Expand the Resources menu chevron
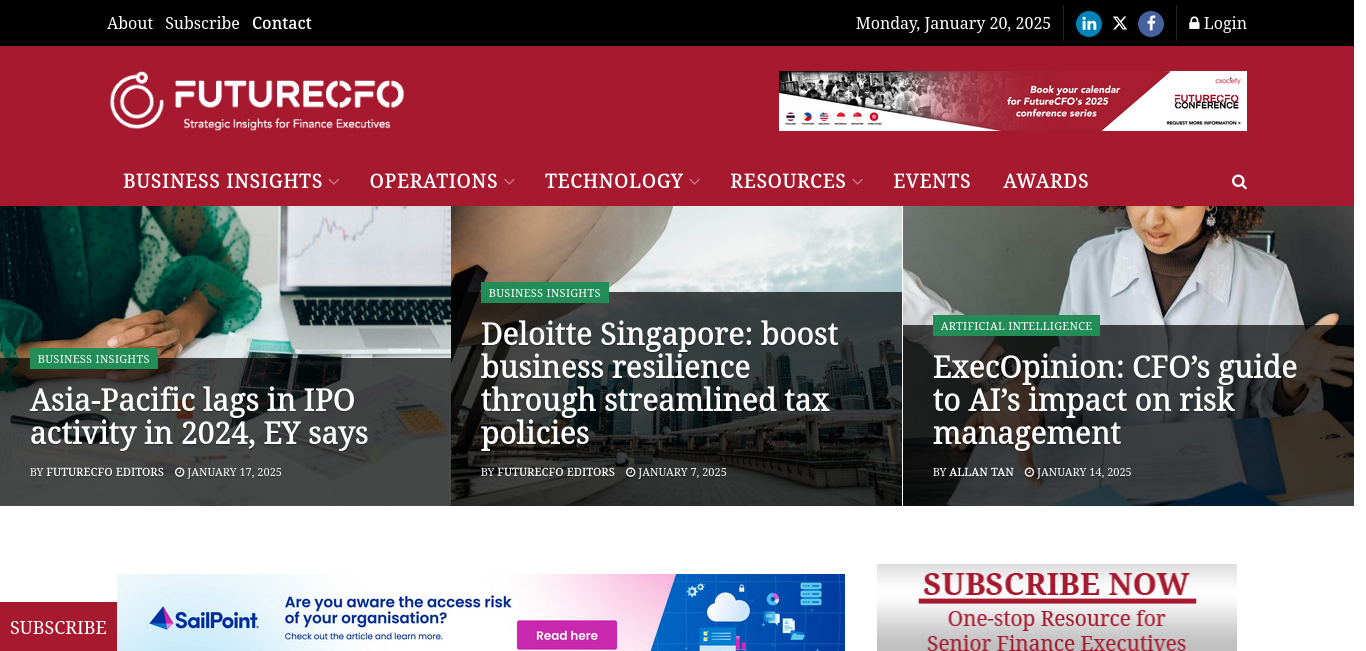The height and width of the screenshot is (651, 1366). click(857, 182)
